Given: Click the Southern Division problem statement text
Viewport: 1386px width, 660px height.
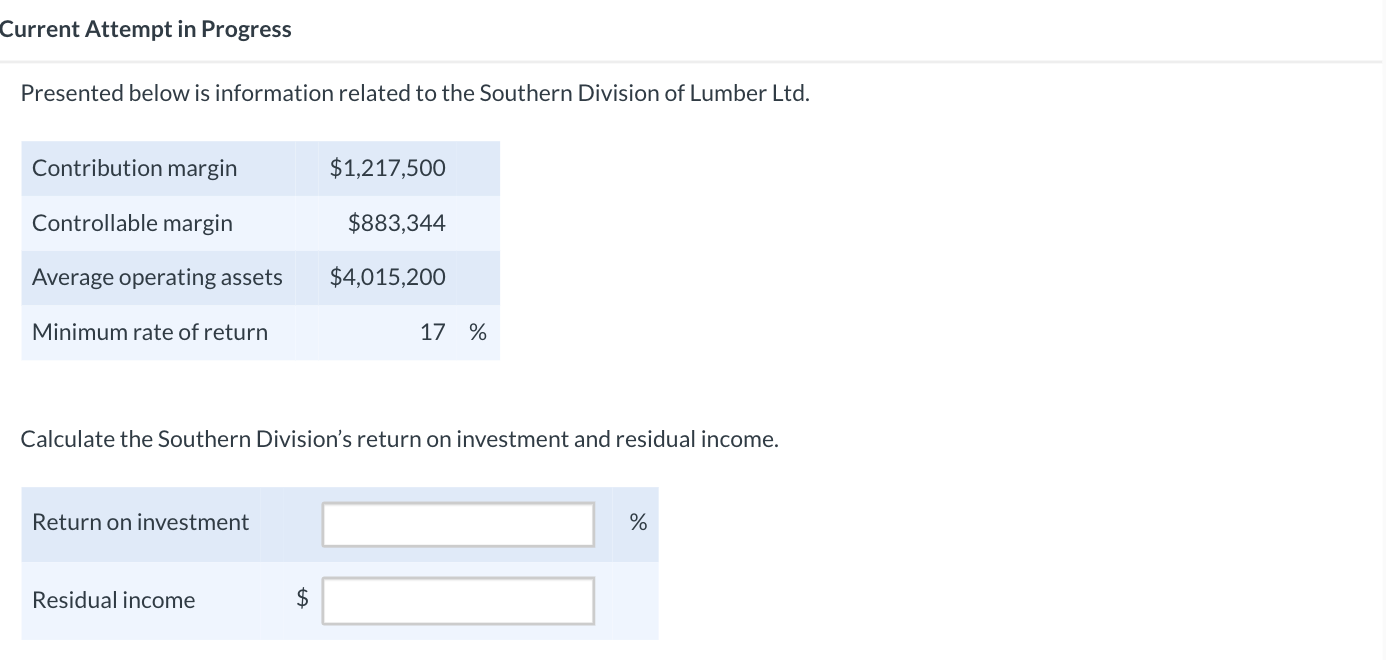Looking at the screenshot, I should 415,93.
